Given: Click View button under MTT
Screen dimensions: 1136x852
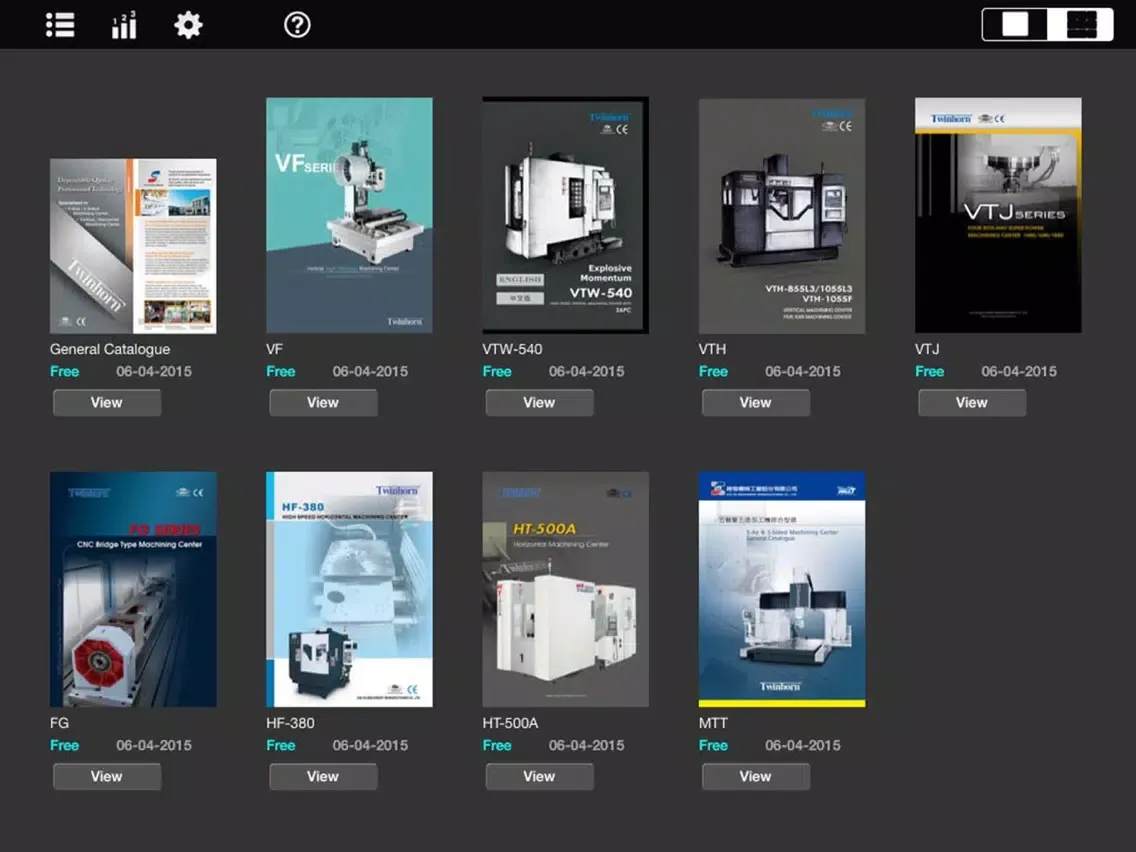Looking at the screenshot, I should (x=756, y=777).
